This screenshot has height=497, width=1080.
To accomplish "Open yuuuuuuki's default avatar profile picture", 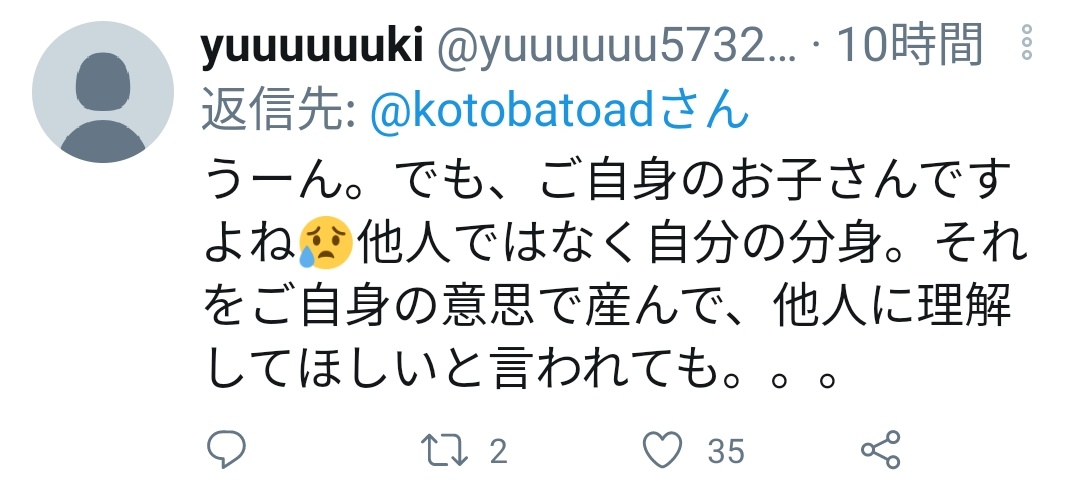I will [x=103, y=92].
